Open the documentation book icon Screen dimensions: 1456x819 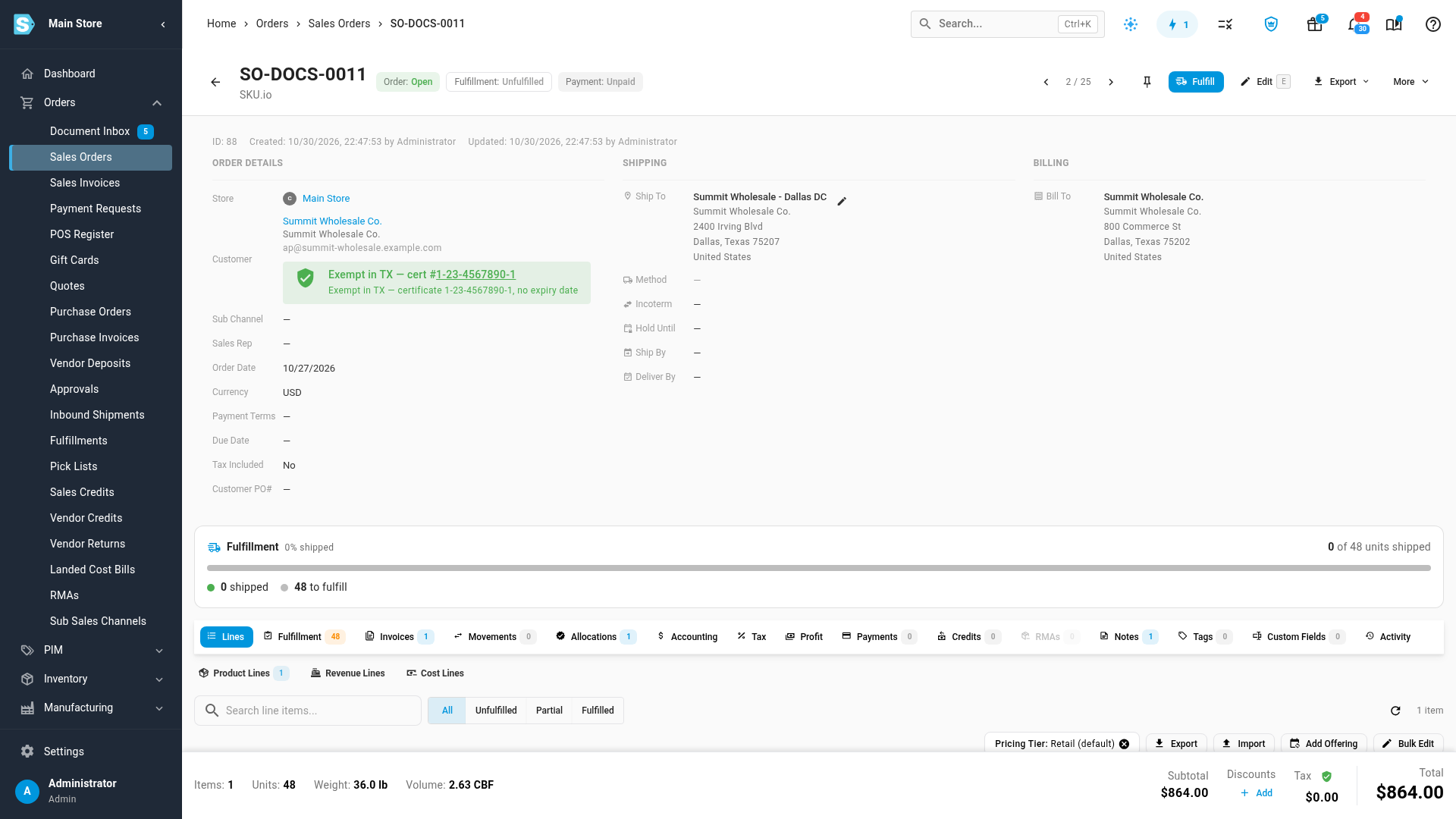coord(1394,24)
